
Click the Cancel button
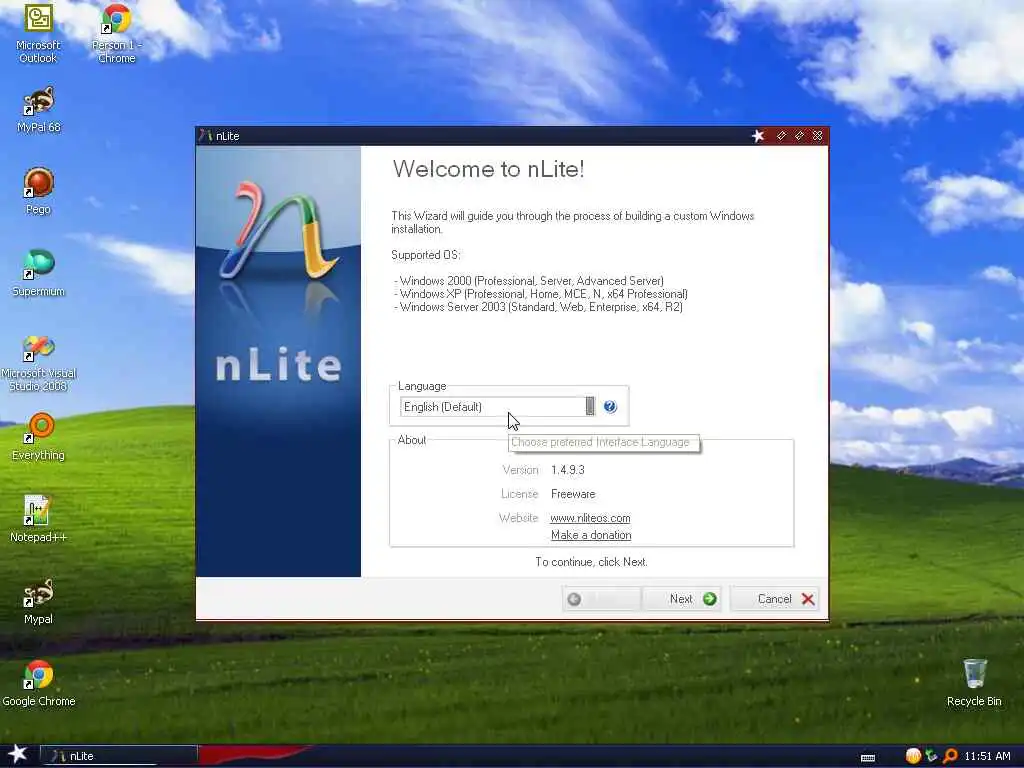tap(776, 599)
